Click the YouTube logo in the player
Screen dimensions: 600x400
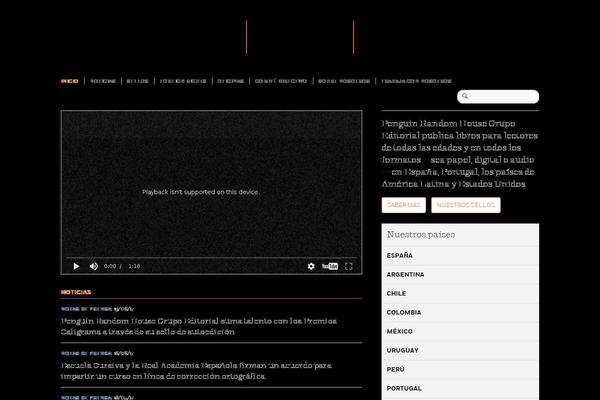point(330,266)
